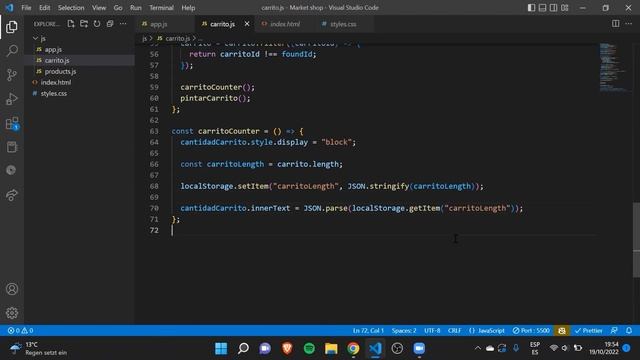Open the Terminal menu
This screenshot has height=360, width=640.
(161, 8)
